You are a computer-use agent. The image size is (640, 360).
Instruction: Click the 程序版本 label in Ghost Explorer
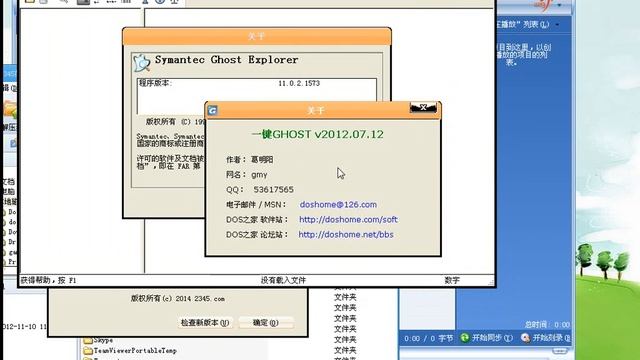[x=156, y=83]
